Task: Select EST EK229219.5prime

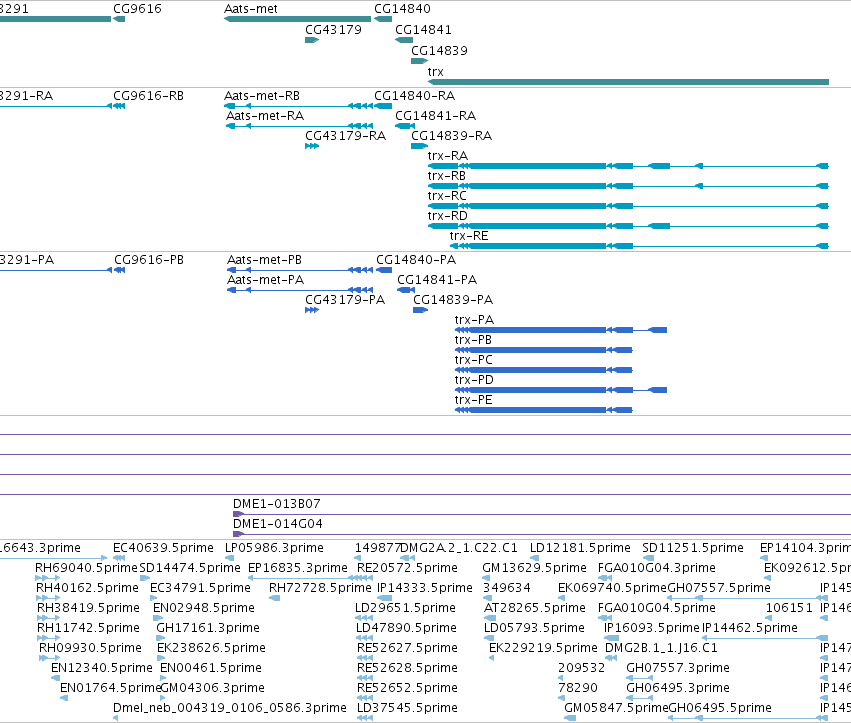Action: tap(543, 649)
